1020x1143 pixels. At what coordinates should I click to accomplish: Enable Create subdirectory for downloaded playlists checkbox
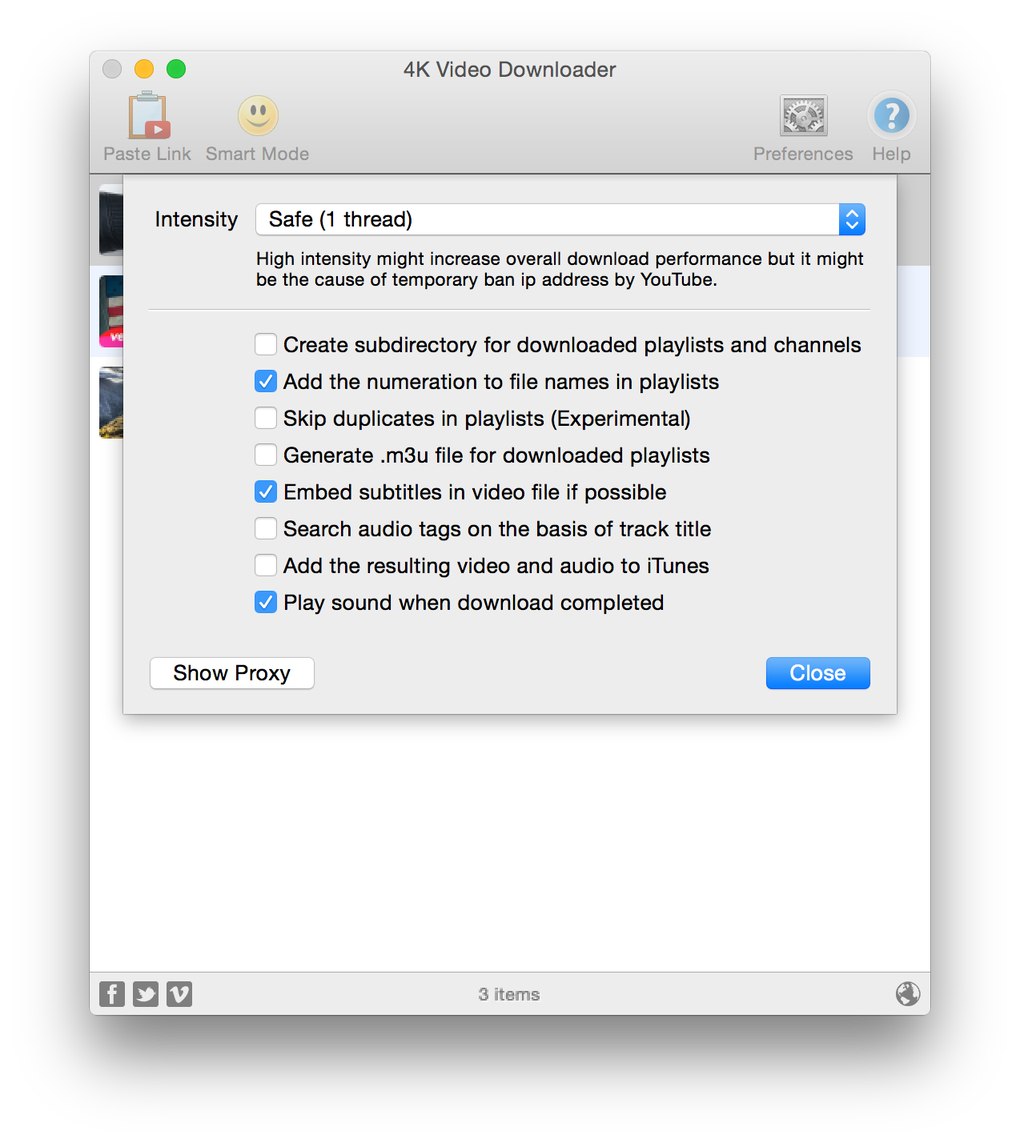(x=265, y=344)
